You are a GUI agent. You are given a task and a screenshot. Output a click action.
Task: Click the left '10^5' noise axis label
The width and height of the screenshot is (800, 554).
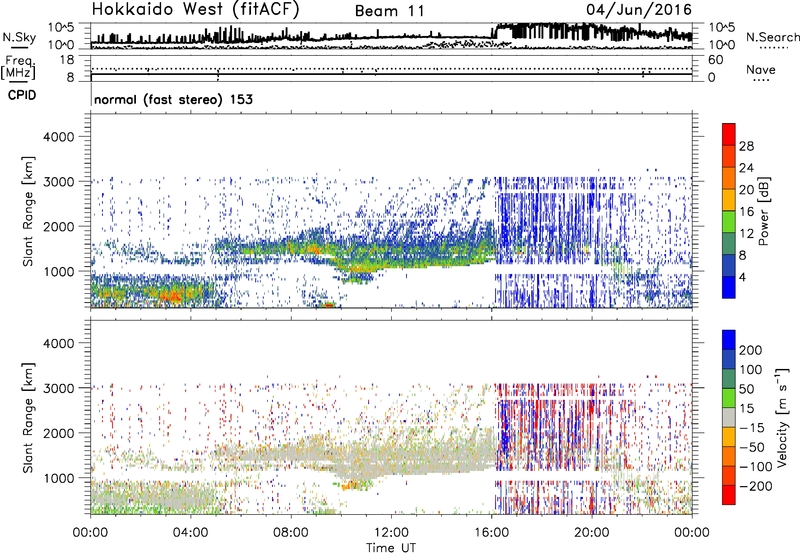point(61,28)
